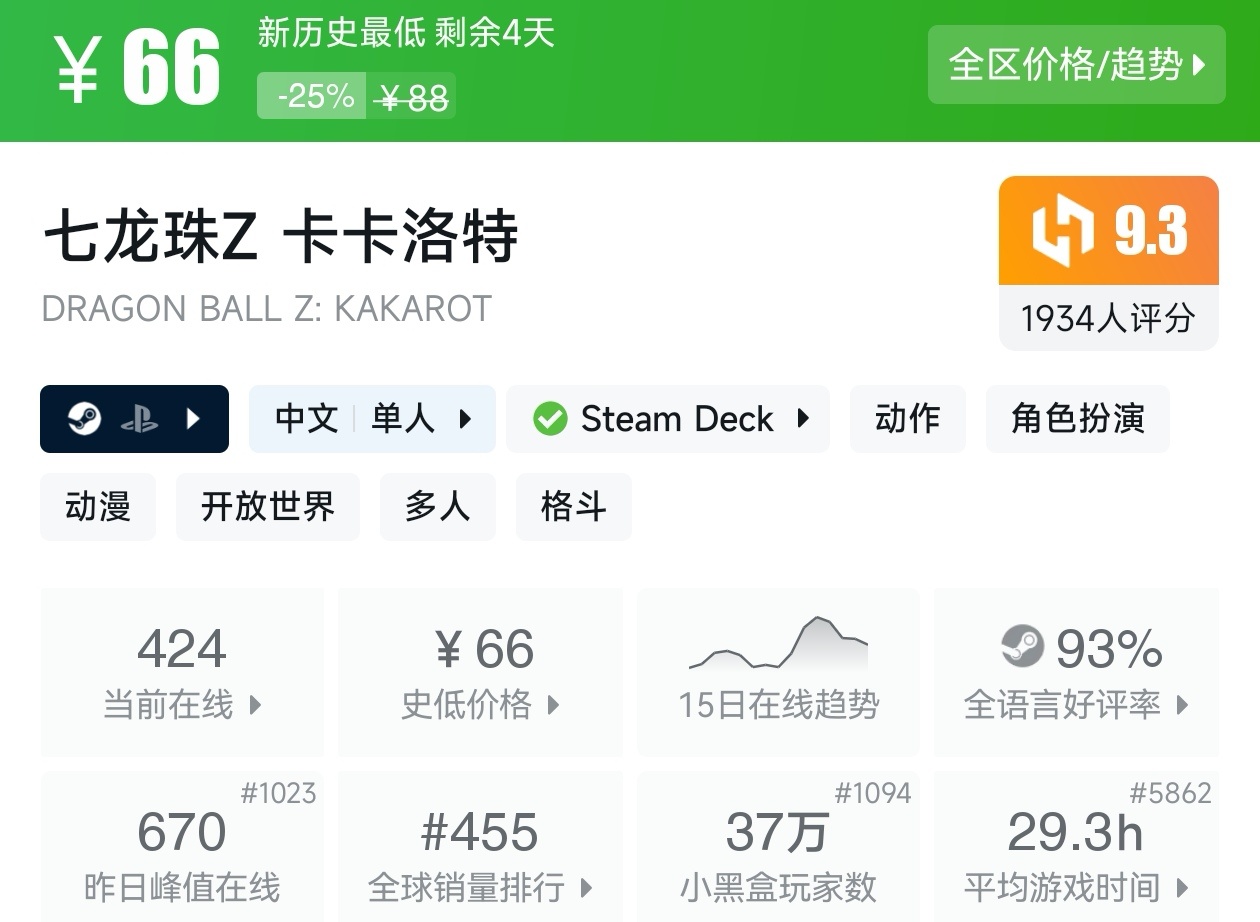Click the Heybox logo in score badge
Image resolution: width=1260 pixels, height=922 pixels.
coord(1063,231)
